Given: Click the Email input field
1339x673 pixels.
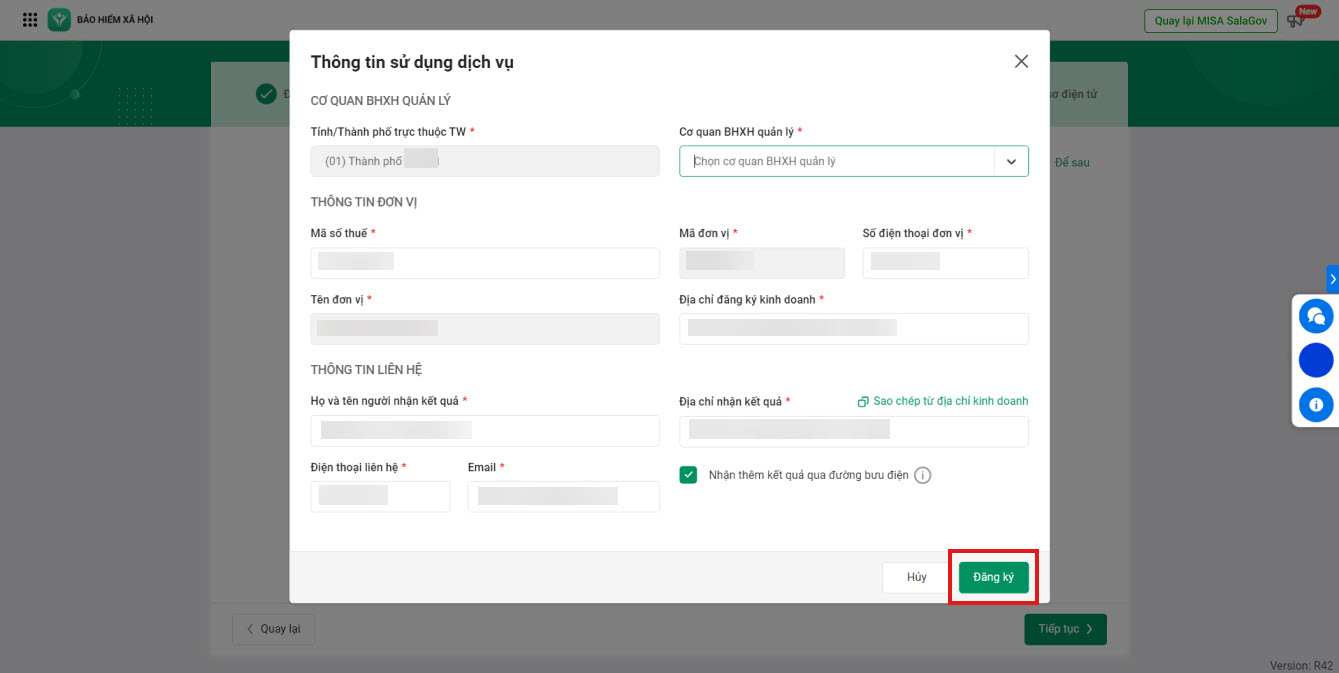Looking at the screenshot, I should tap(563, 497).
